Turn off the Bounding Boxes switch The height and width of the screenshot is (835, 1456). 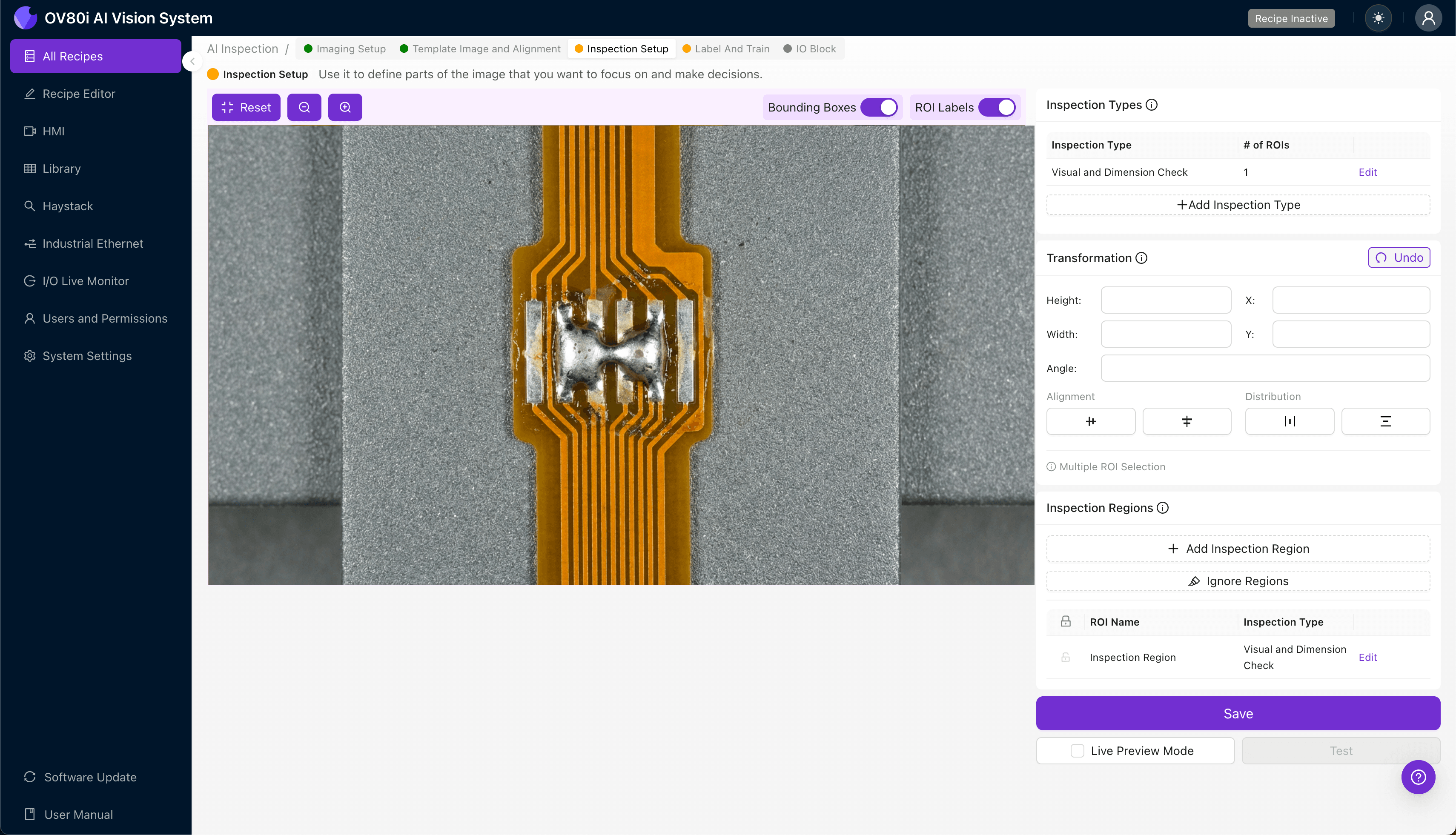(x=878, y=107)
